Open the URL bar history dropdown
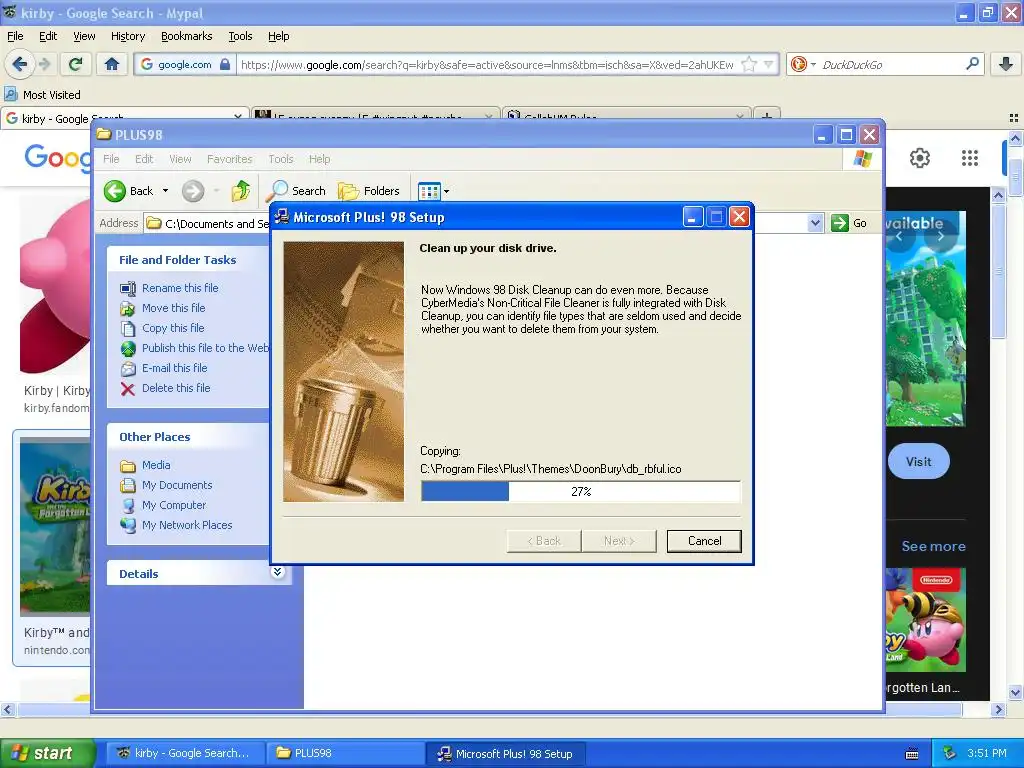This screenshot has width=1024, height=768. (x=769, y=64)
